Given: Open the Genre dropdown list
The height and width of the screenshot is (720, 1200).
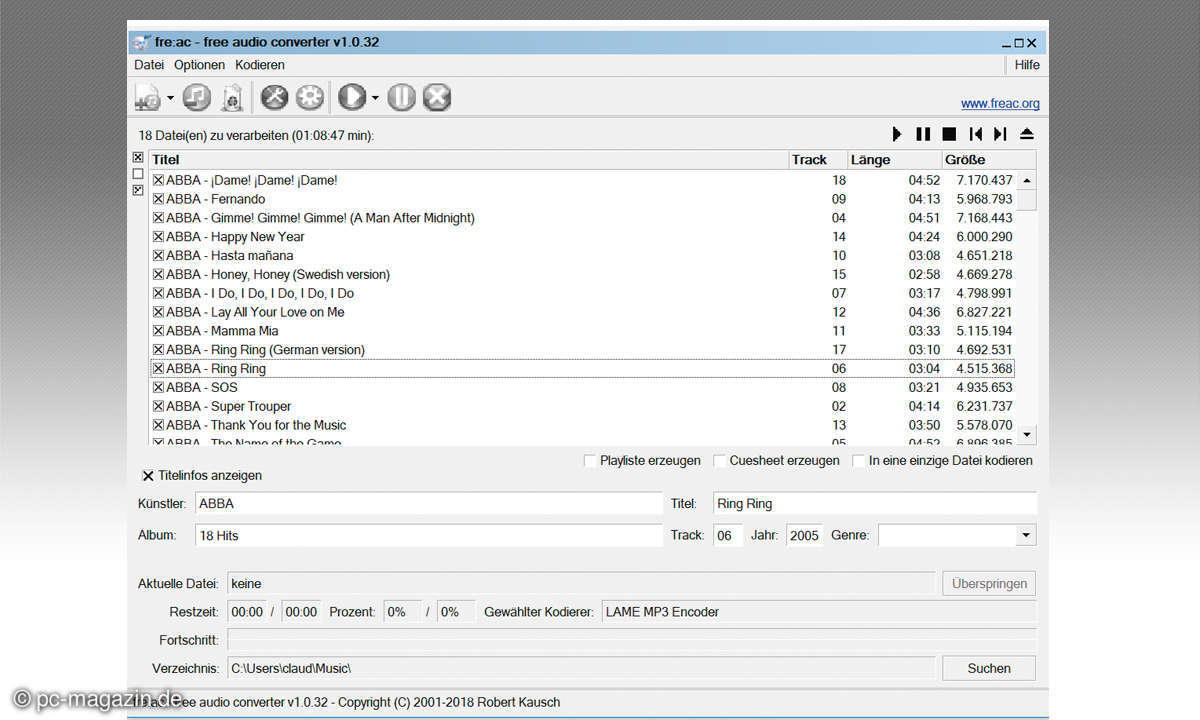Looking at the screenshot, I should 1026,535.
